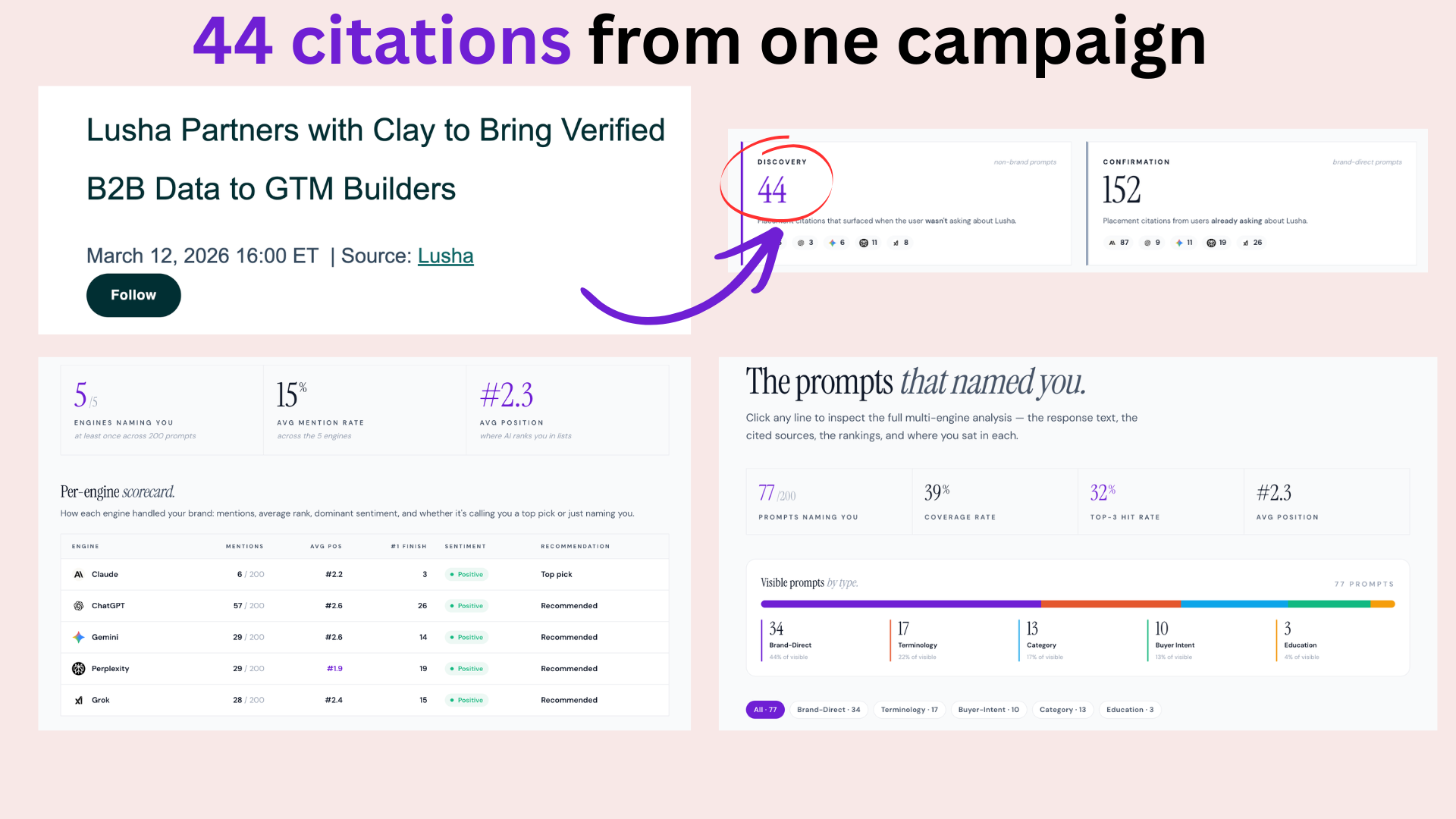Select the ChatGPT icon in the Discovery card

(x=801, y=243)
